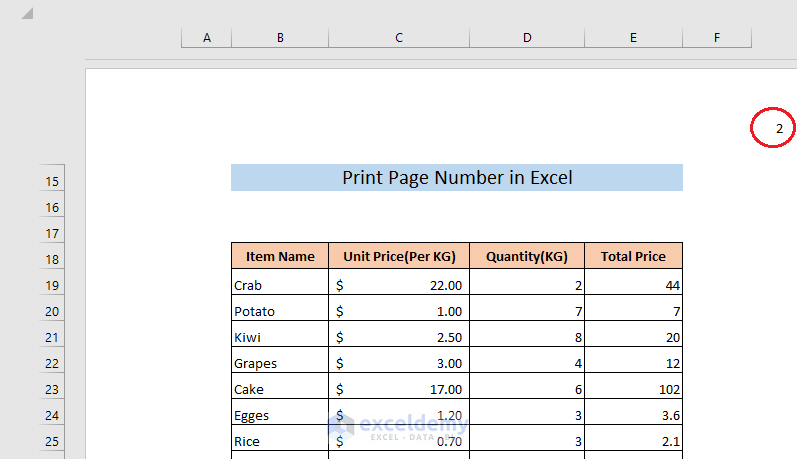Click the Crab quantity cell 2

tap(527, 282)
